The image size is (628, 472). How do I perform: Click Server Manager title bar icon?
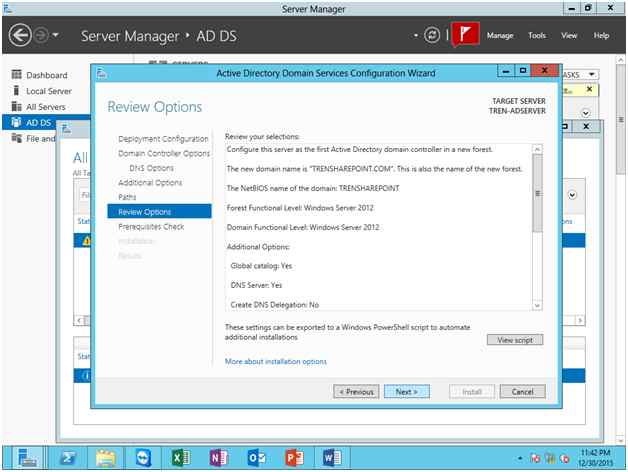[7, 8]
